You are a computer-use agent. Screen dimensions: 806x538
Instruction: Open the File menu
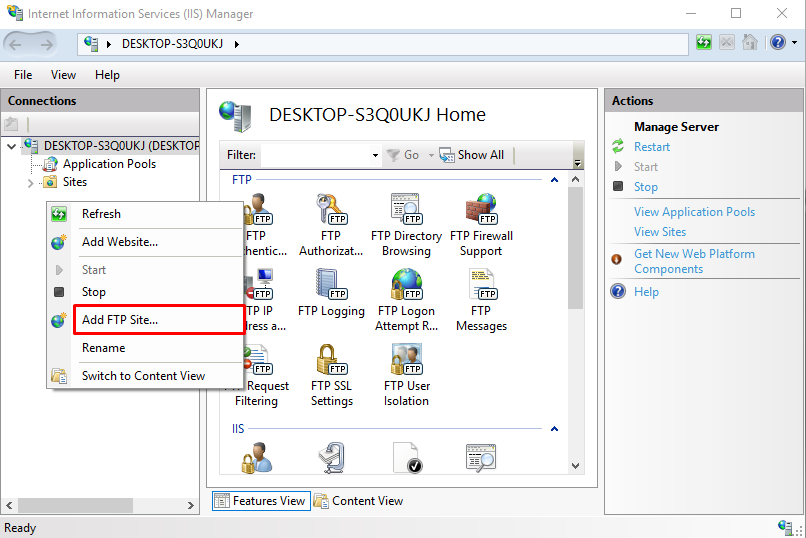coord(23,75)
